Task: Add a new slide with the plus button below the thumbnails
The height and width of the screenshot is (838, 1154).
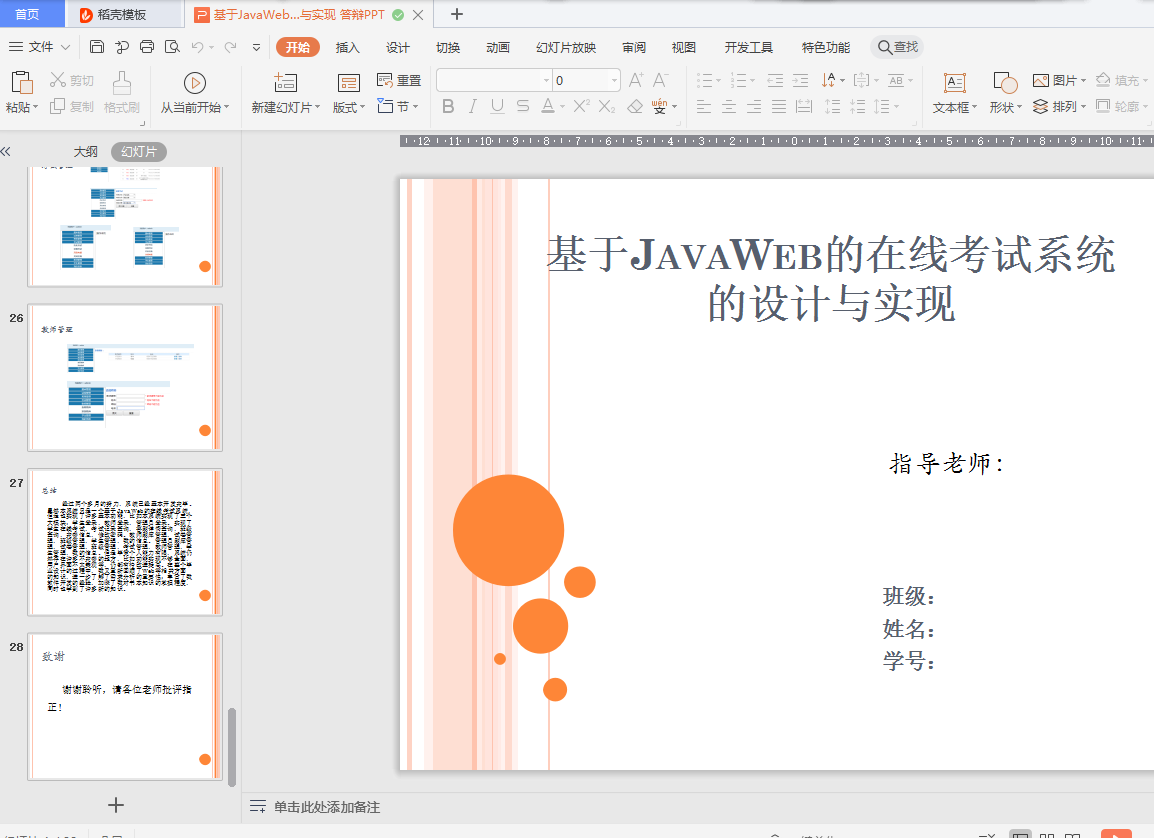Action: tap(116, 805)
